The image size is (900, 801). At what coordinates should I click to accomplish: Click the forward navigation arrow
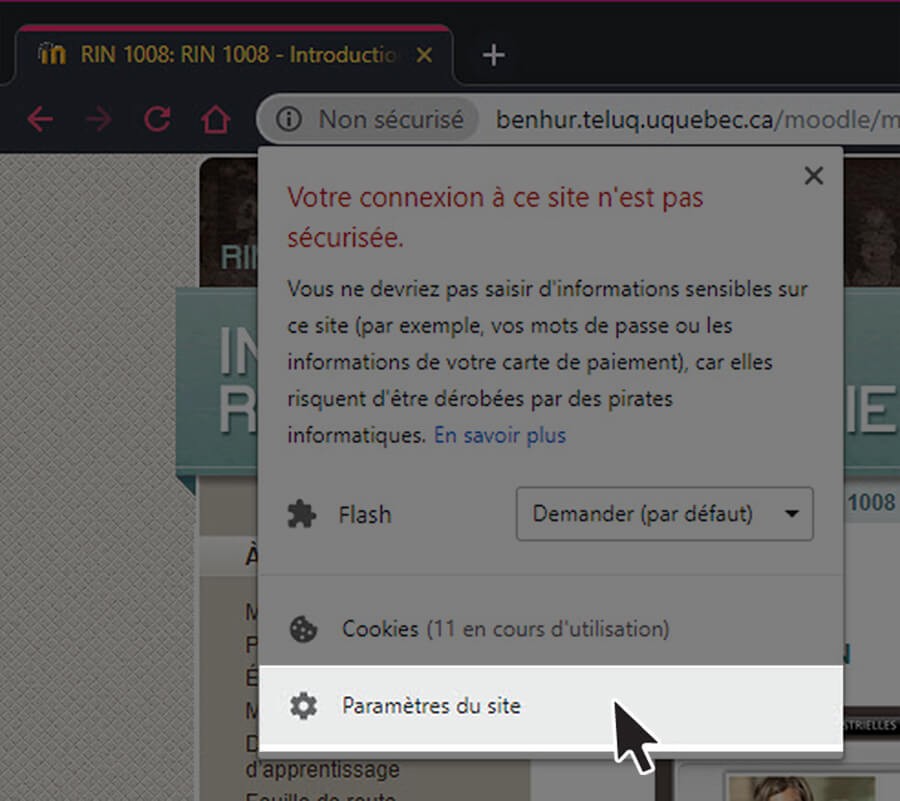pyautogui.click(x=98, y=119)
